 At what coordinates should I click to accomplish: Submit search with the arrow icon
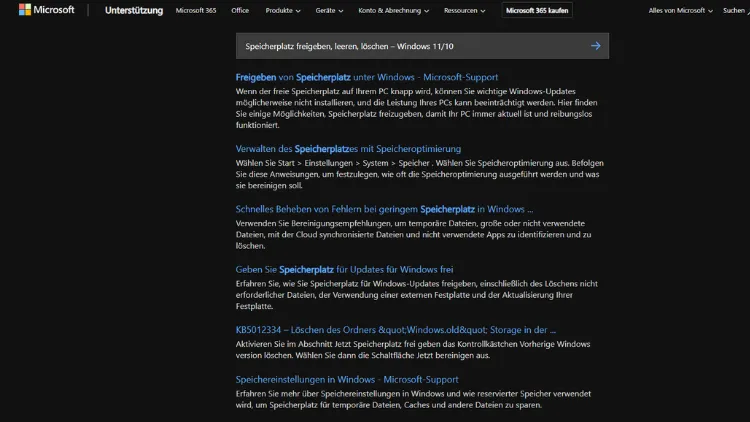596,46
